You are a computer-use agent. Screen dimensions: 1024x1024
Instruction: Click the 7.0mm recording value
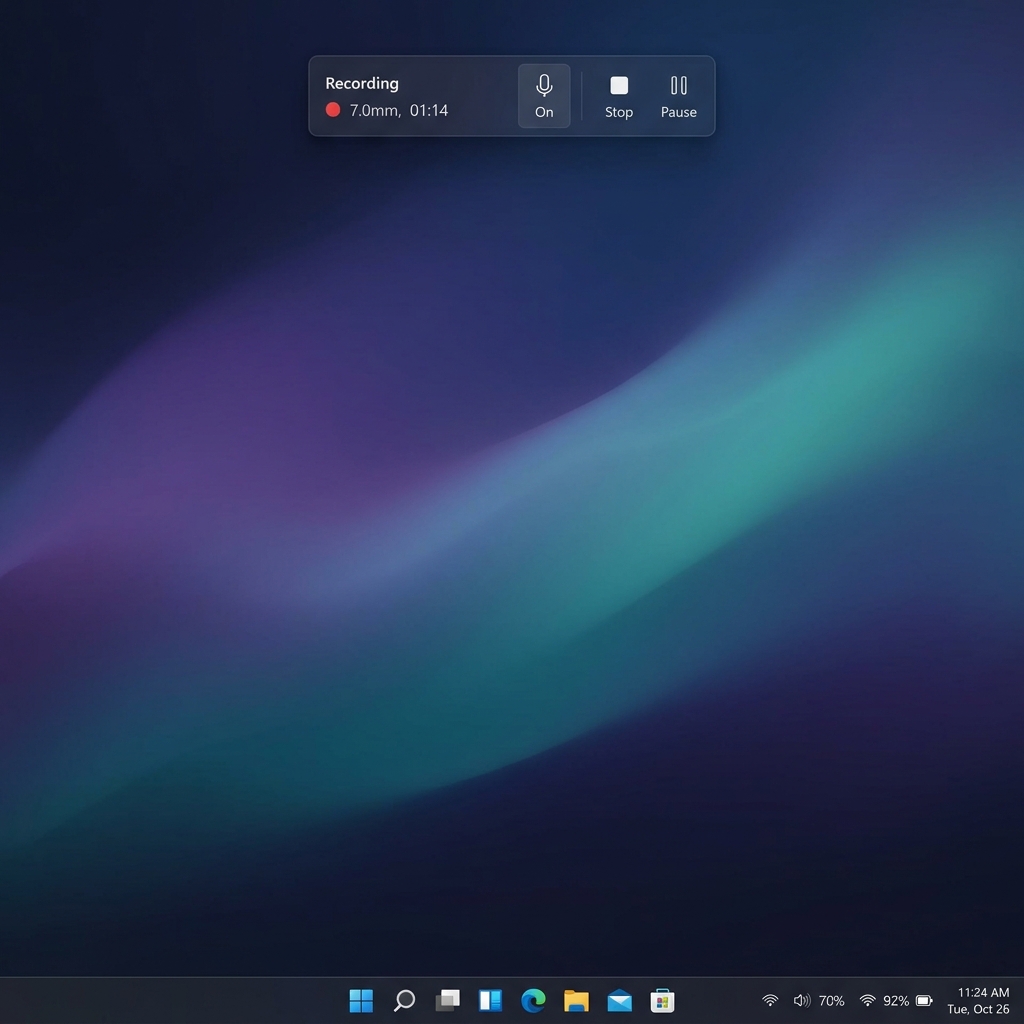(x=376, y=110)
